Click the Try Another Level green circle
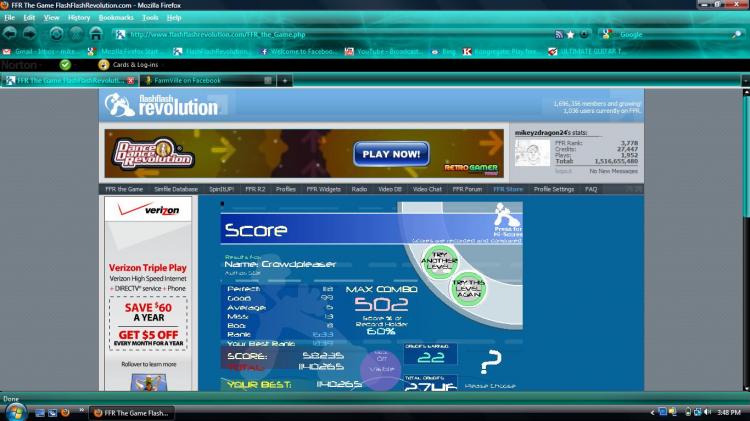The width and height of the screenshot is (750, 421). 439,261
